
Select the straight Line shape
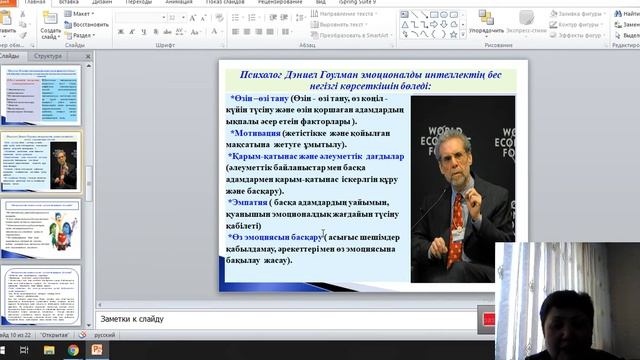click(414, 15)
